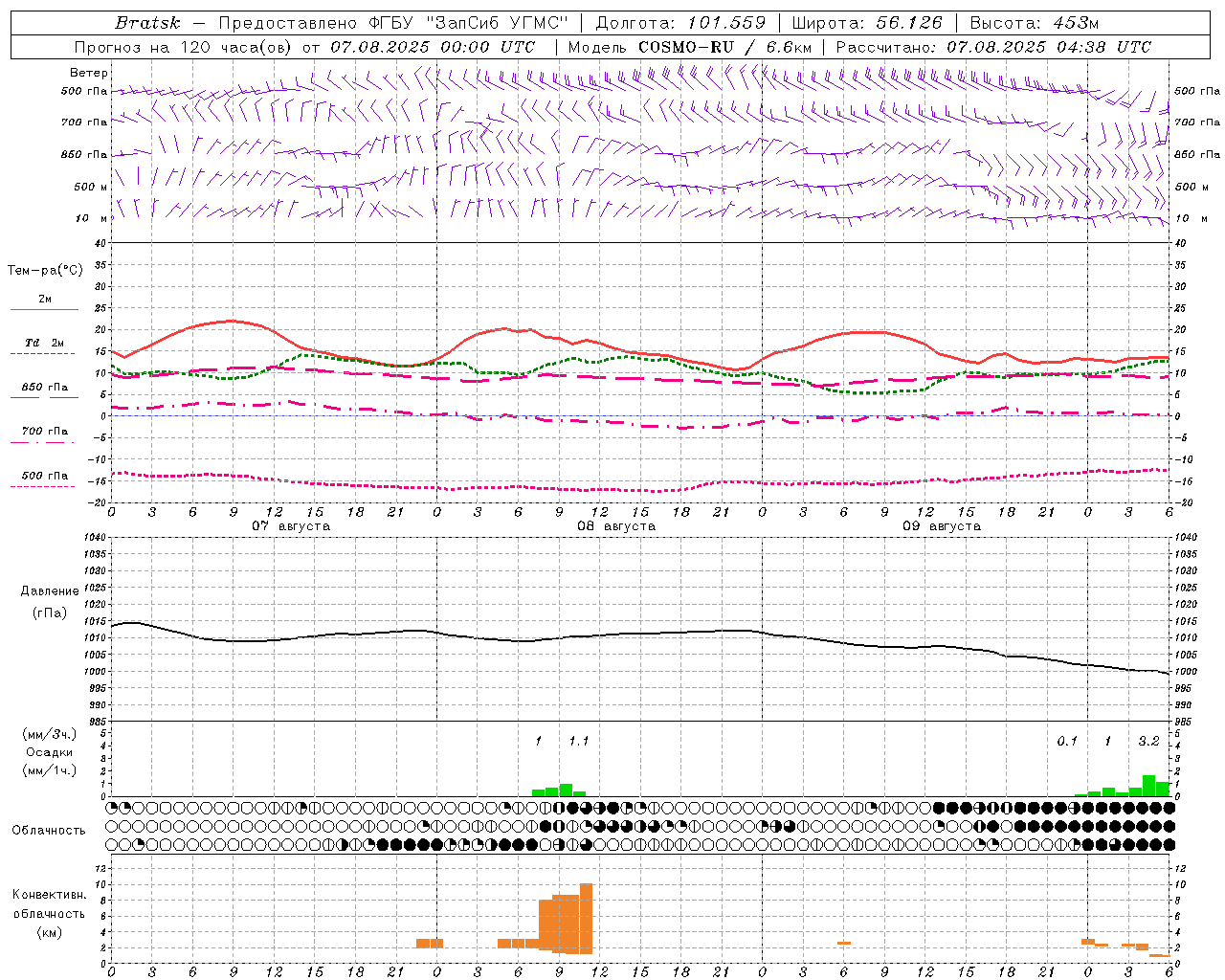Click the 'Ветер' wind panel label
Screen dimensions: 1225x980
point(89,73)
